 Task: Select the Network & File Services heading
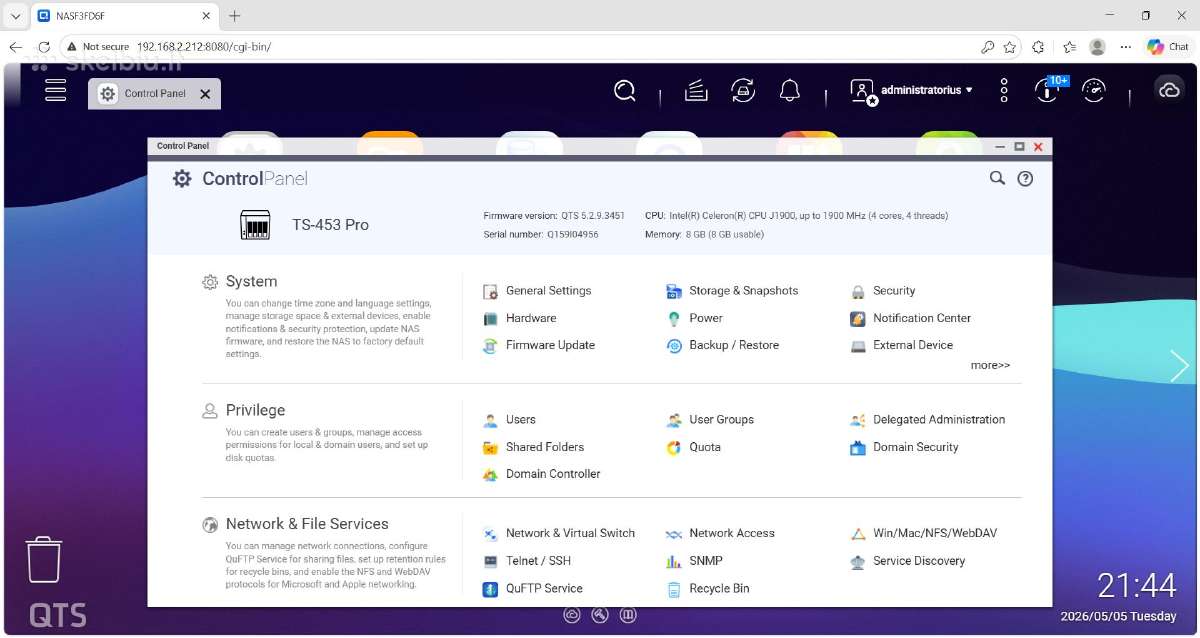tap(307, 524)
